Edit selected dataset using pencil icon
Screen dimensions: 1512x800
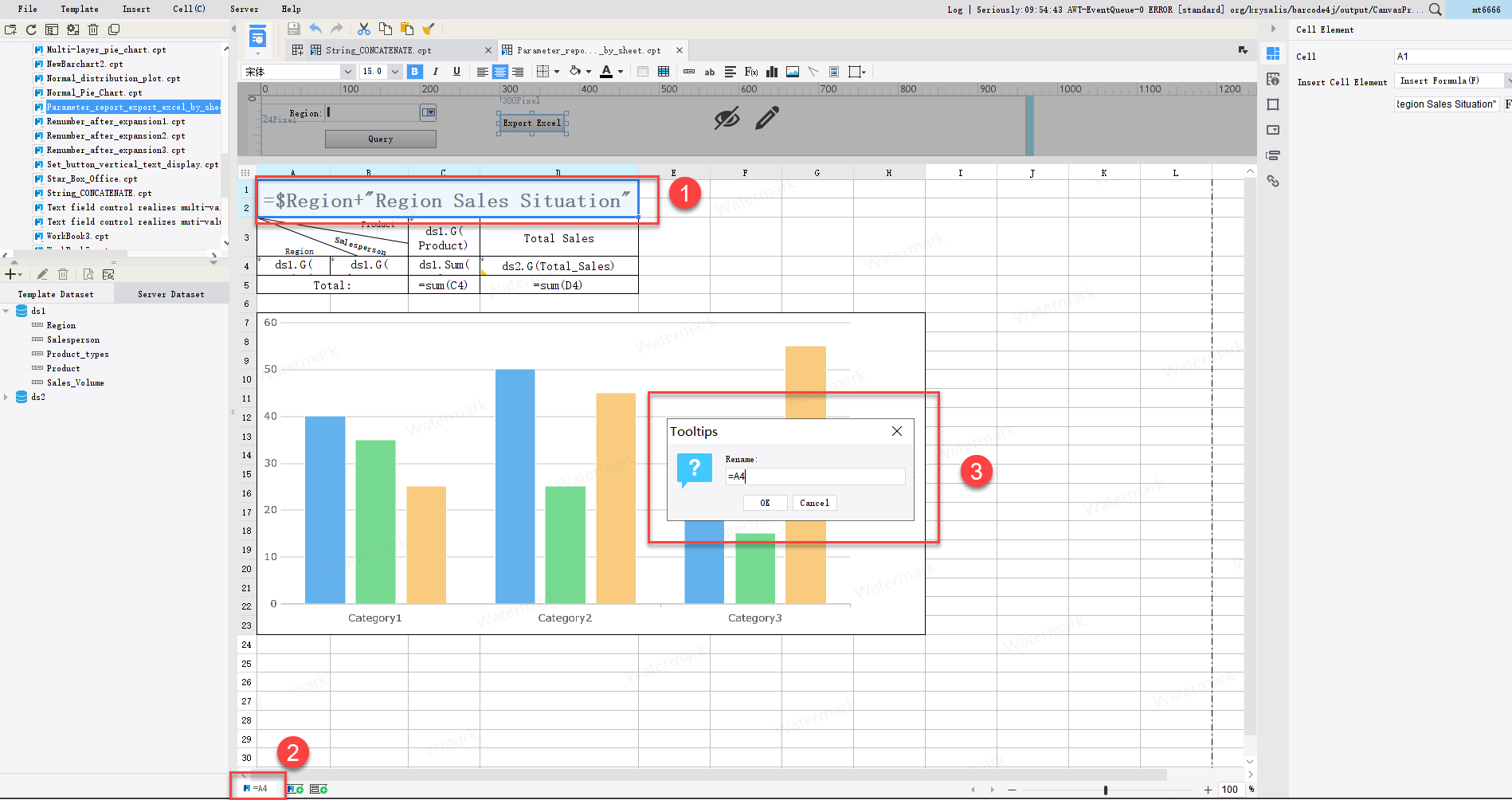coord(42,273)
